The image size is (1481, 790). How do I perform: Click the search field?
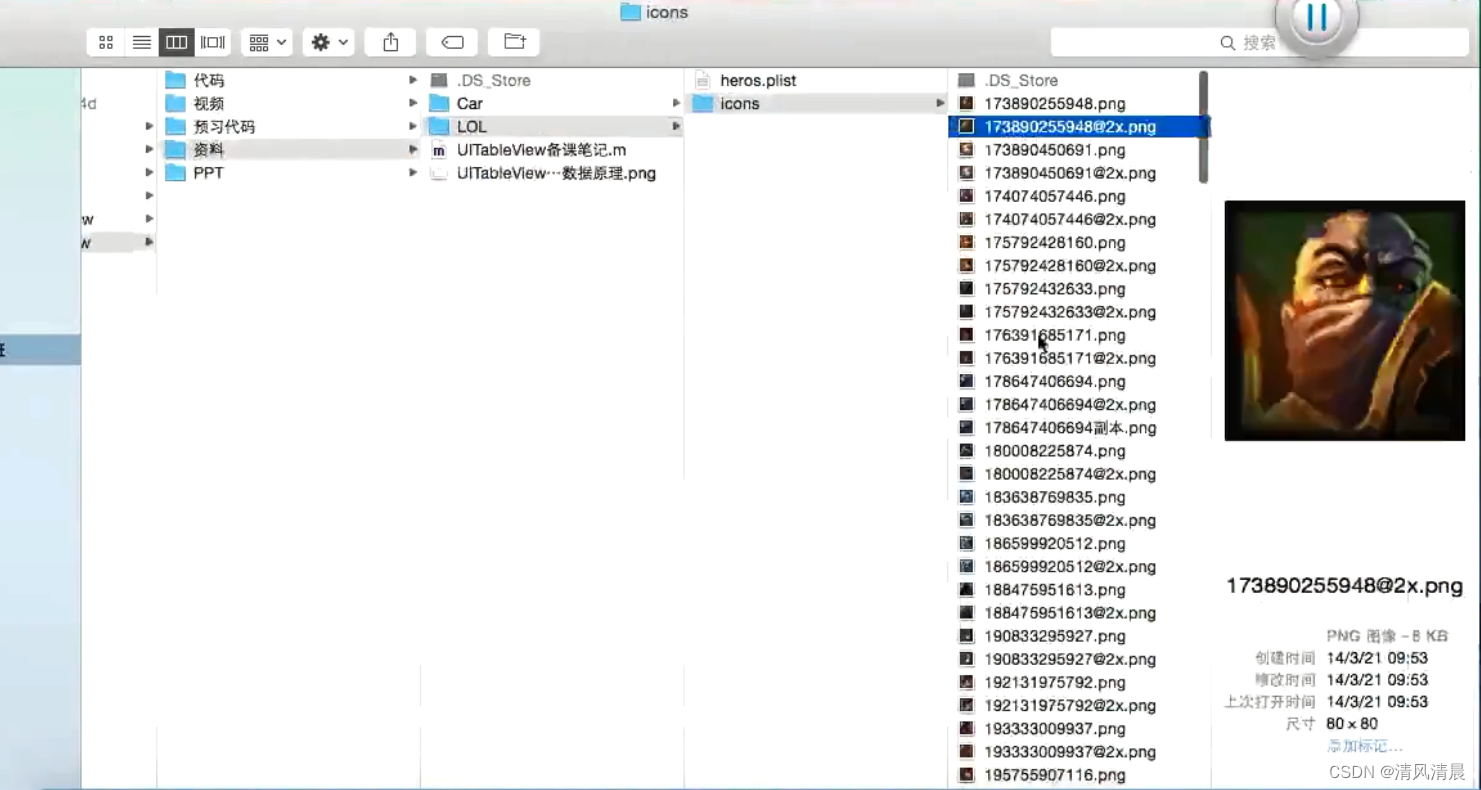click(x=1259, y=42)
